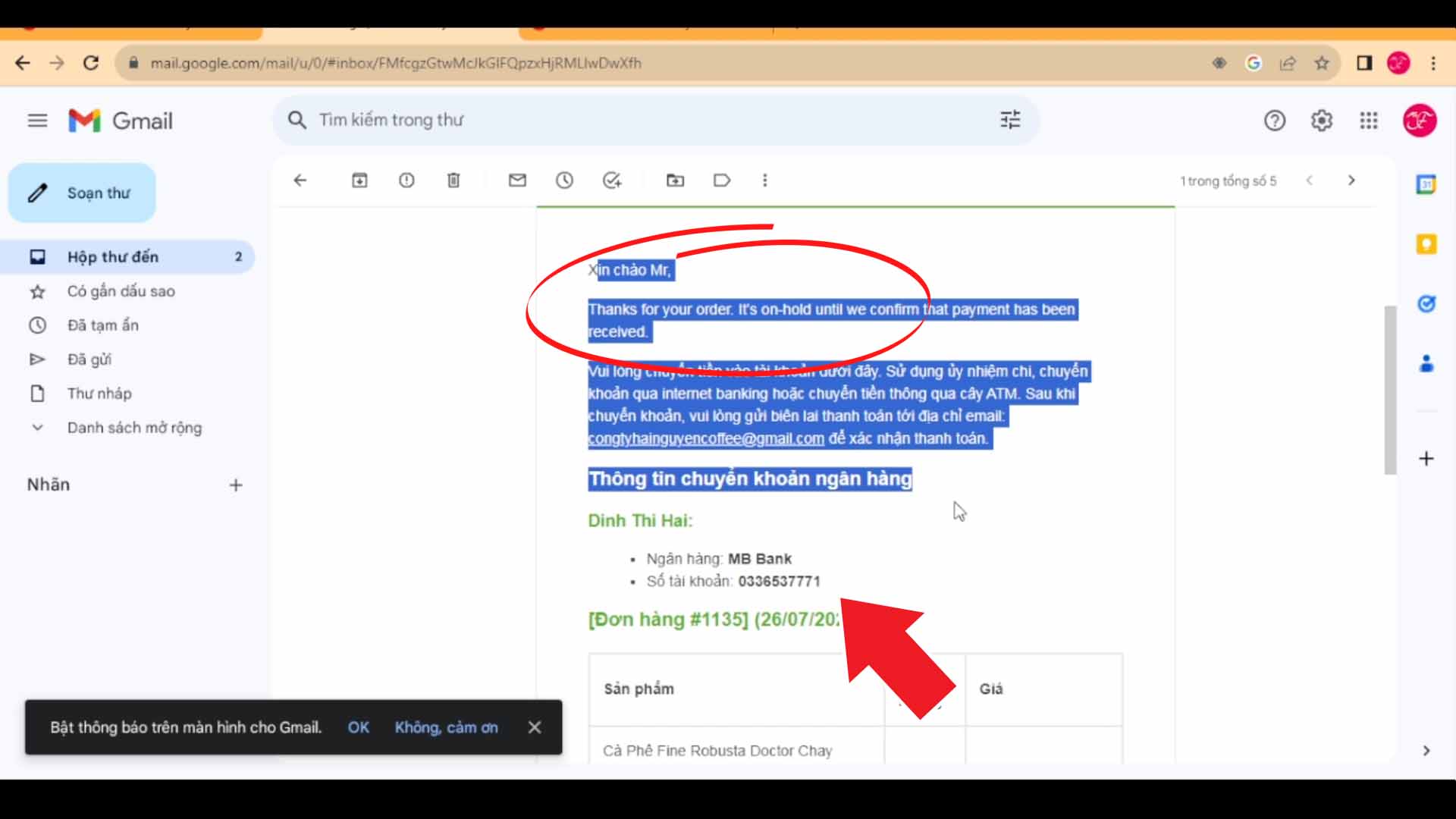Viewport: 1456px width, 819px height.
Task: Open the Gmail main menu hamburger
Action: pos(37,121)
